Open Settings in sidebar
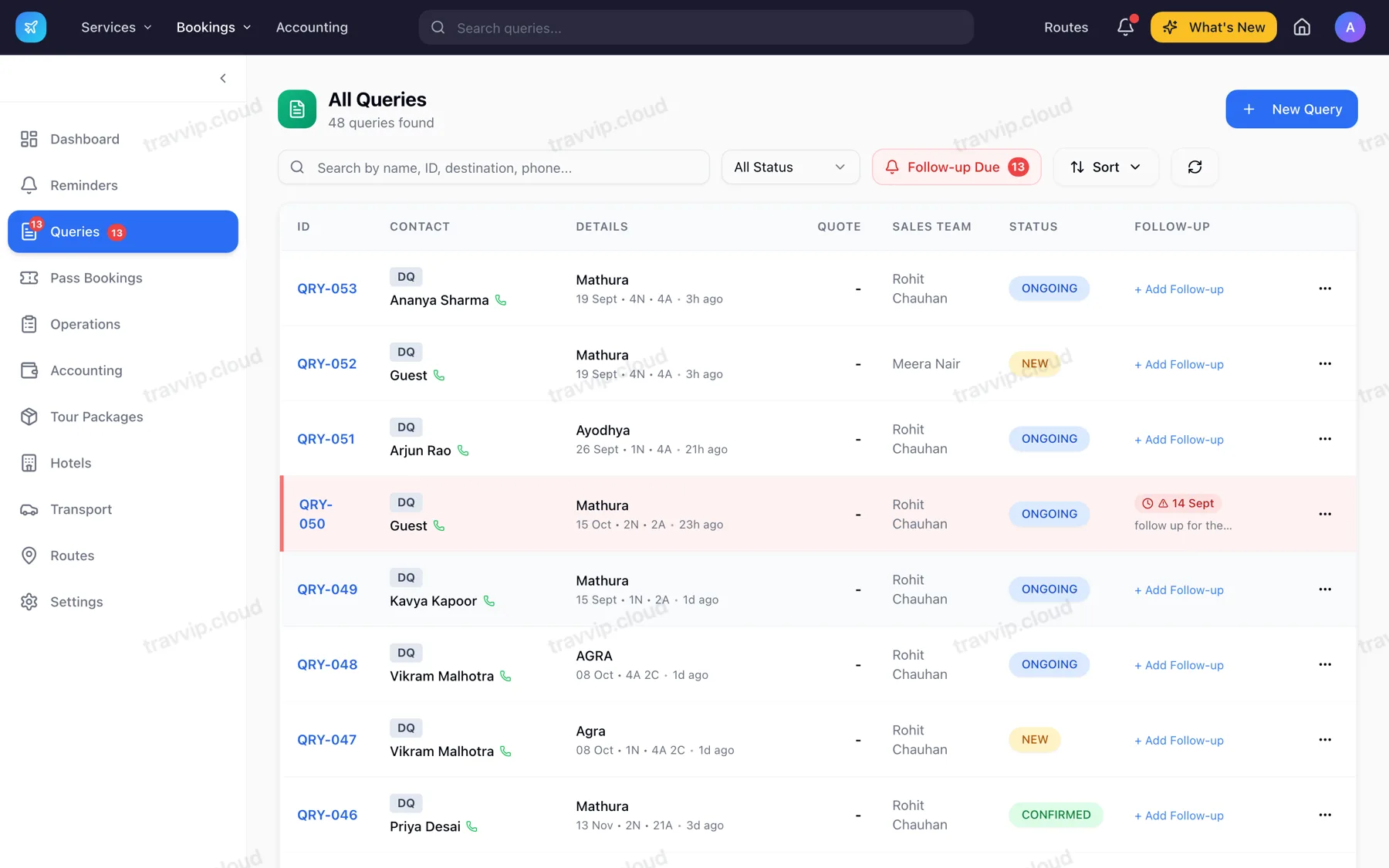The image size is (1389, 868). point(123,602)
